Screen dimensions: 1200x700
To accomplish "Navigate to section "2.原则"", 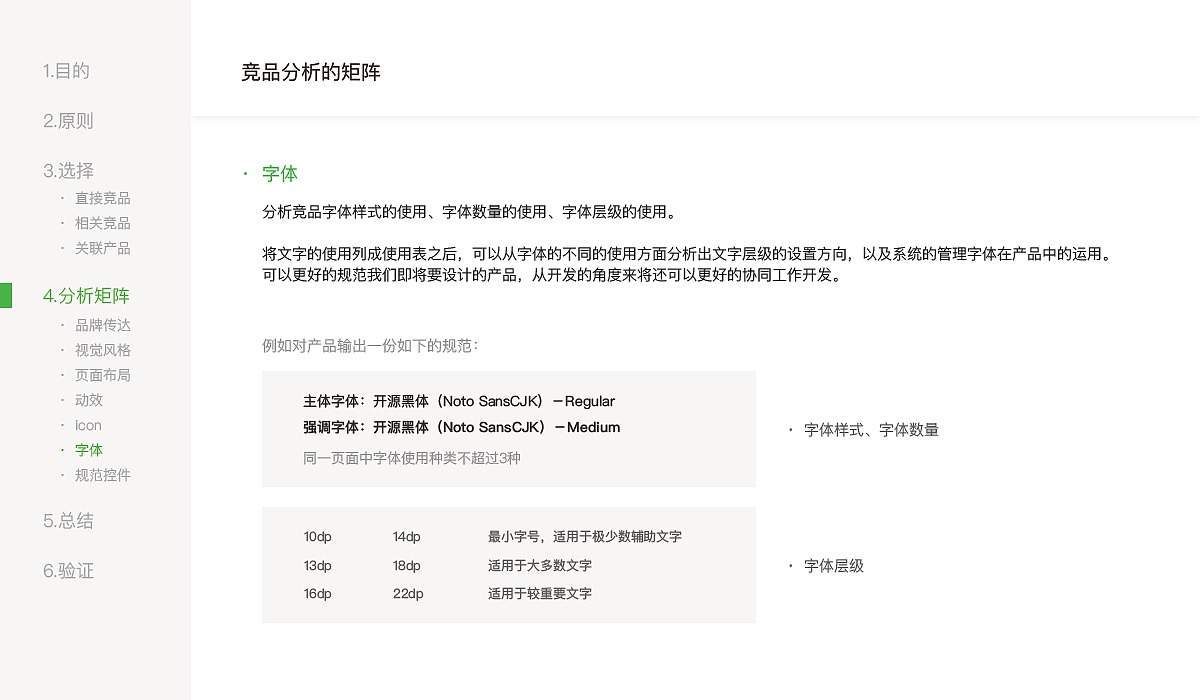I will (x=66, y=121).
